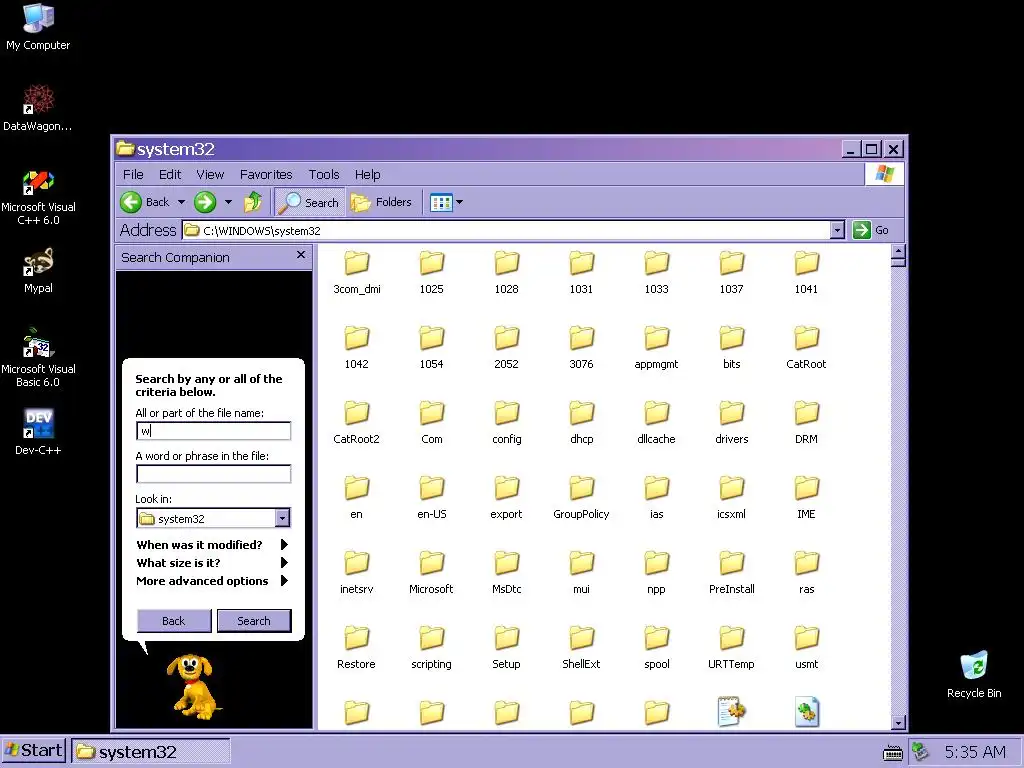Select the dllcache folder

tap(656, 421)
